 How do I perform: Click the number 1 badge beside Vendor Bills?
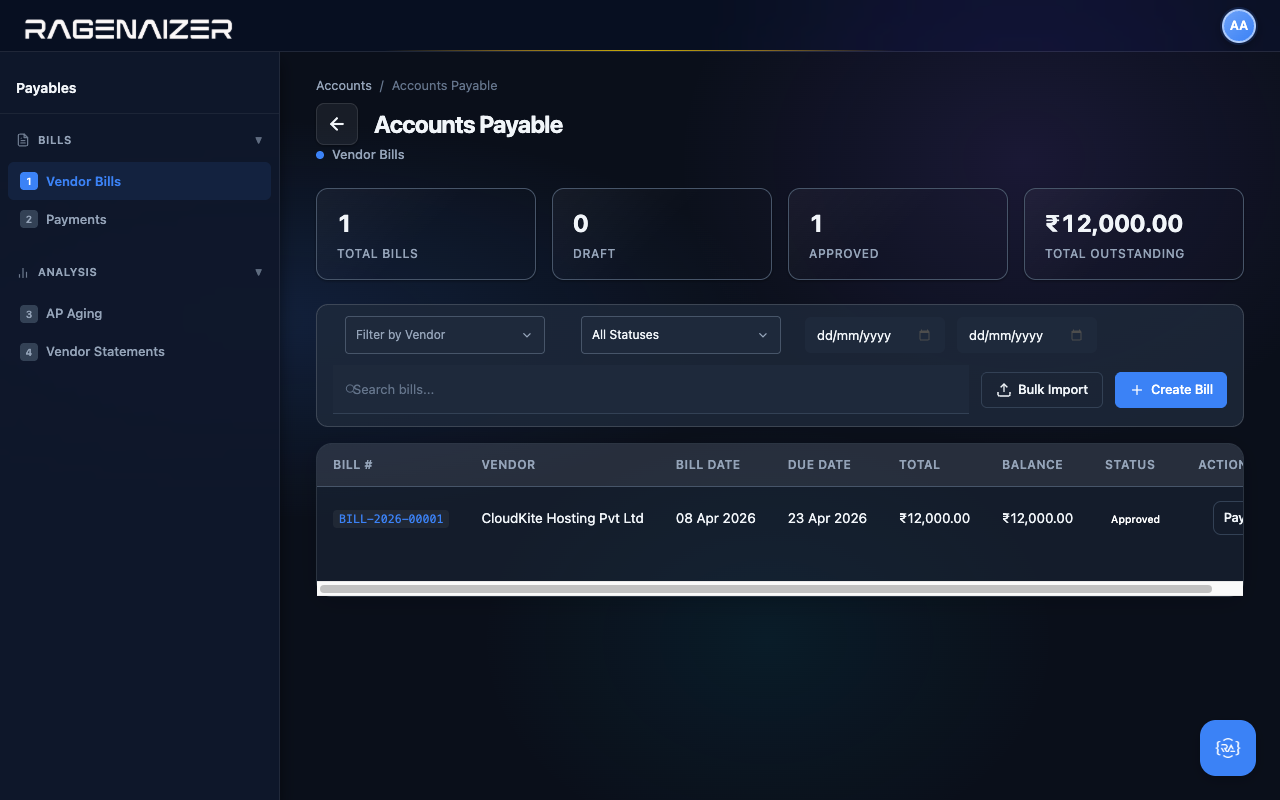click(x=29, y=181)
